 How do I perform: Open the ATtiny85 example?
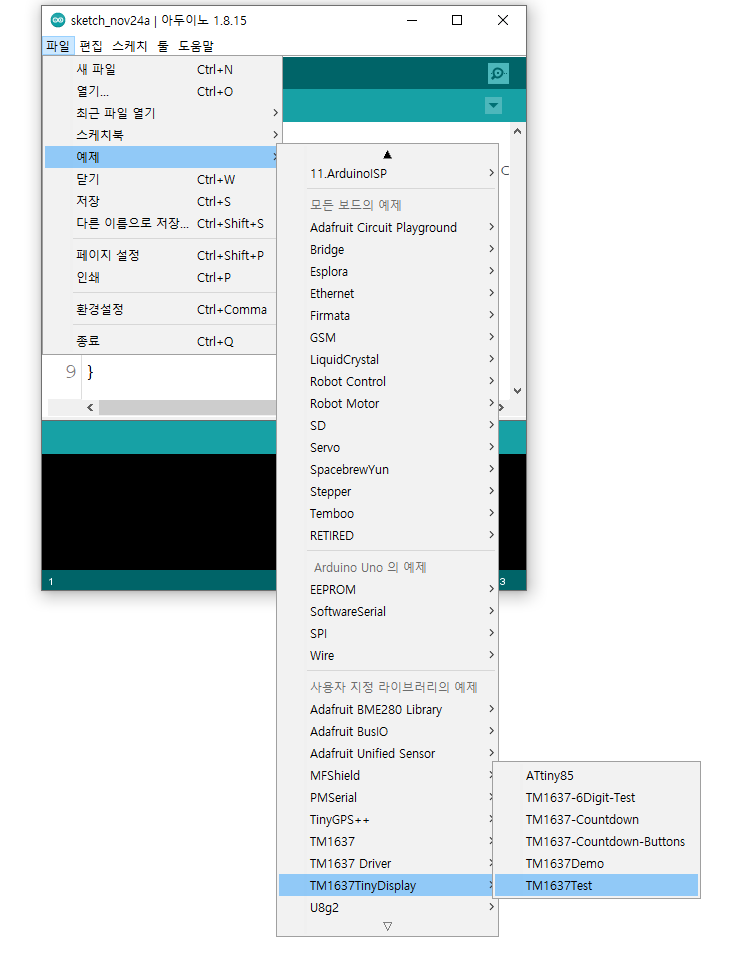(596, 776)
